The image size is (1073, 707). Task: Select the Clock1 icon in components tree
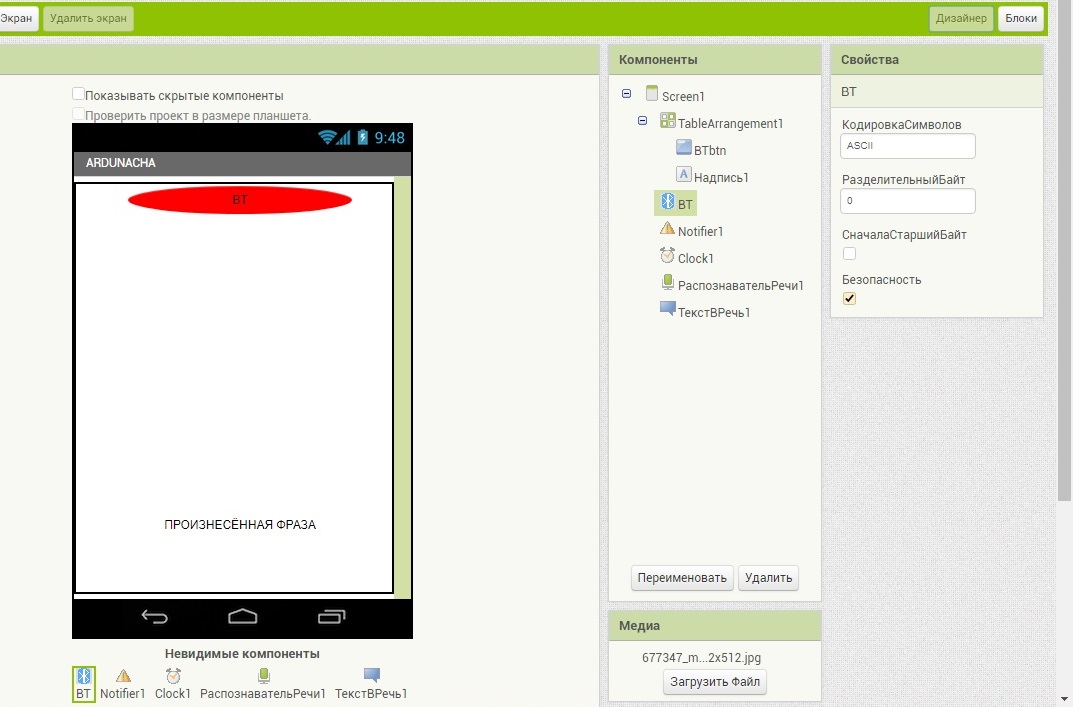(667, 257)
